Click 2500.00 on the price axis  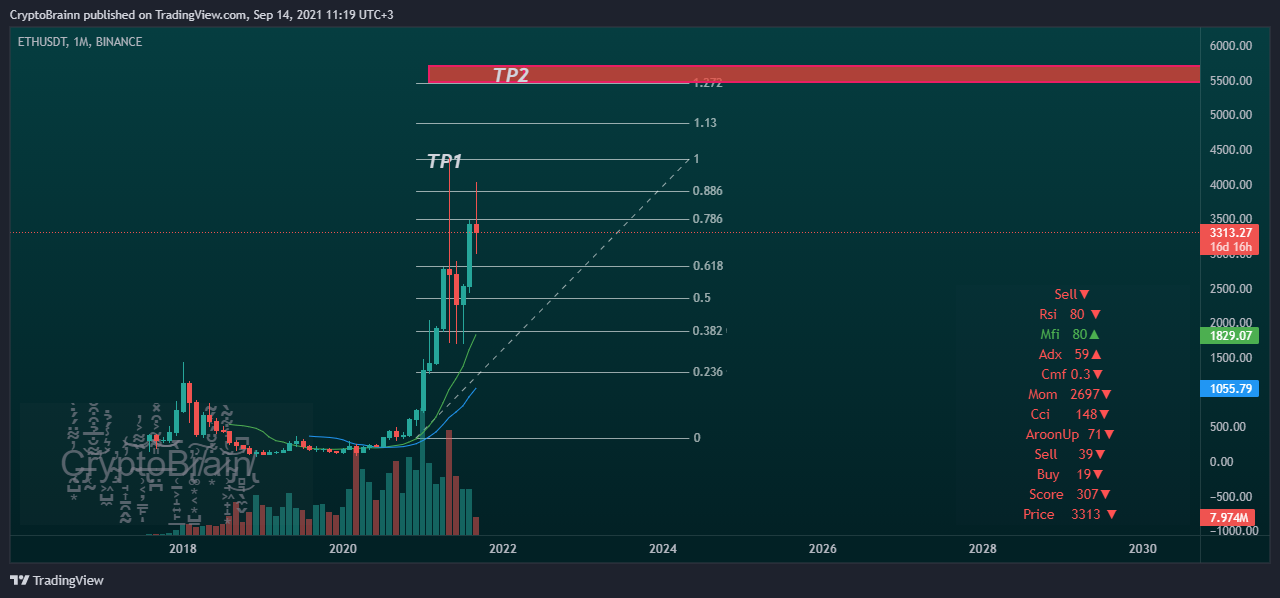(1230, 289)
